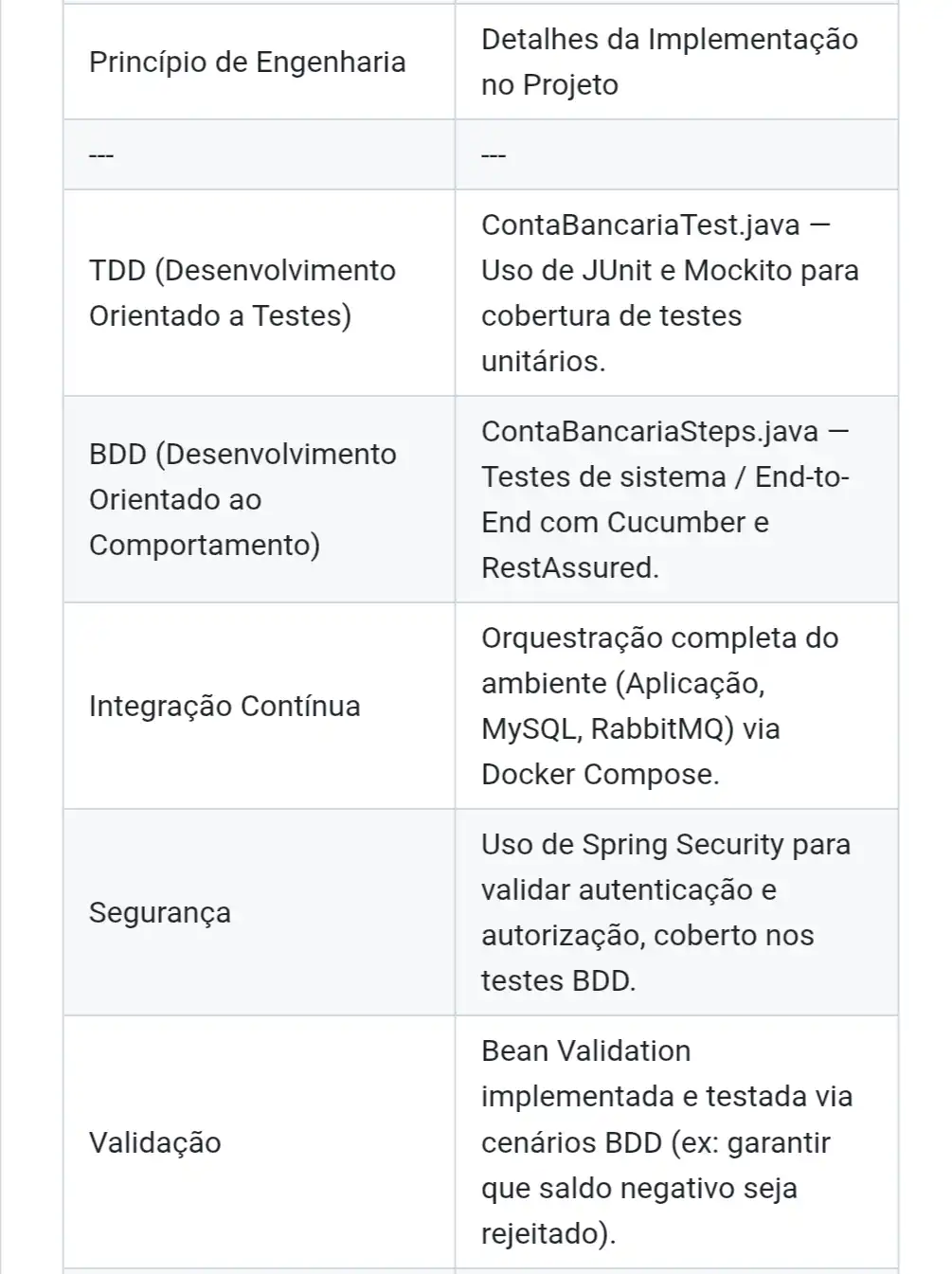Image resolution: width=952 pixels, height=1274 pixels.
Task: Click the 'Princípio de Engenharia' header cell
Action: (247, 63)
